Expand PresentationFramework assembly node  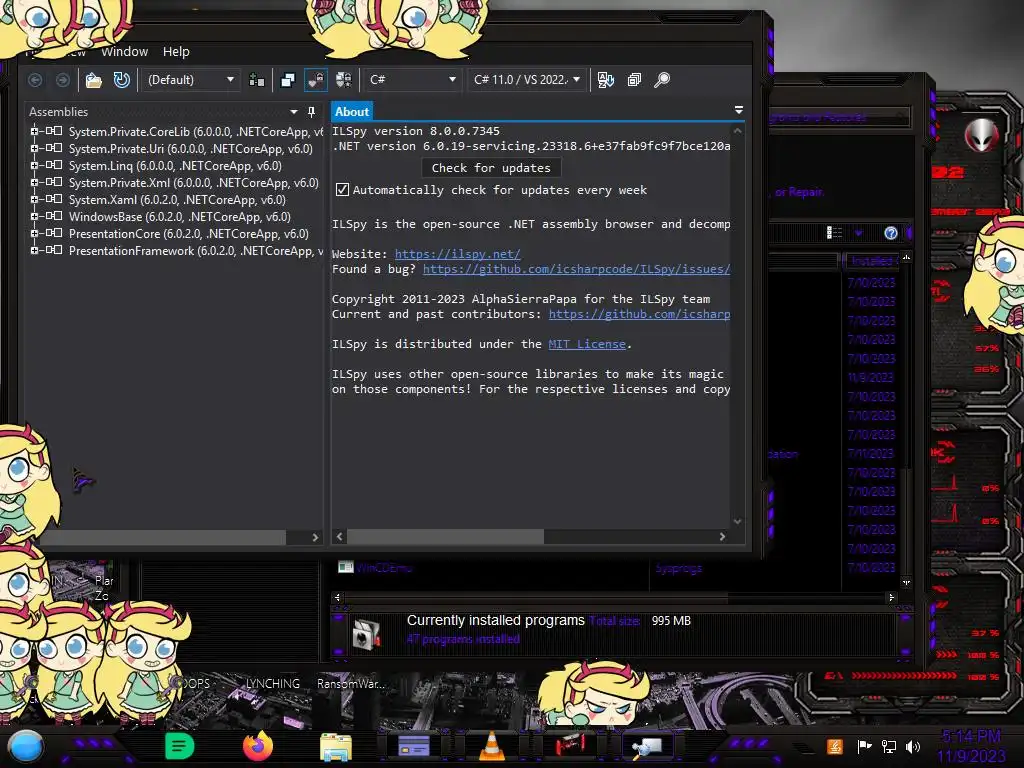coord(34,250)
